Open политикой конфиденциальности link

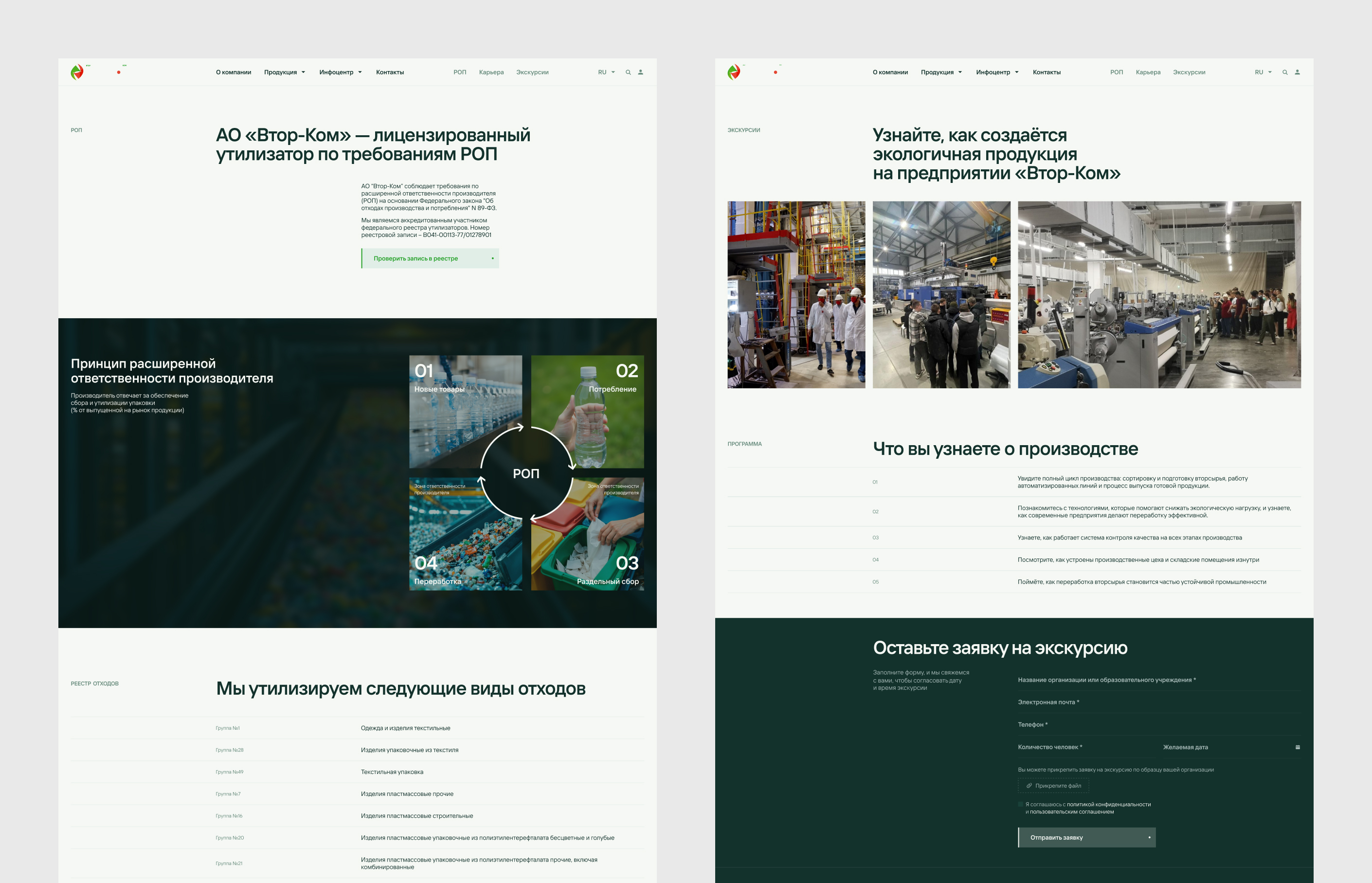tap(1109, 805)
